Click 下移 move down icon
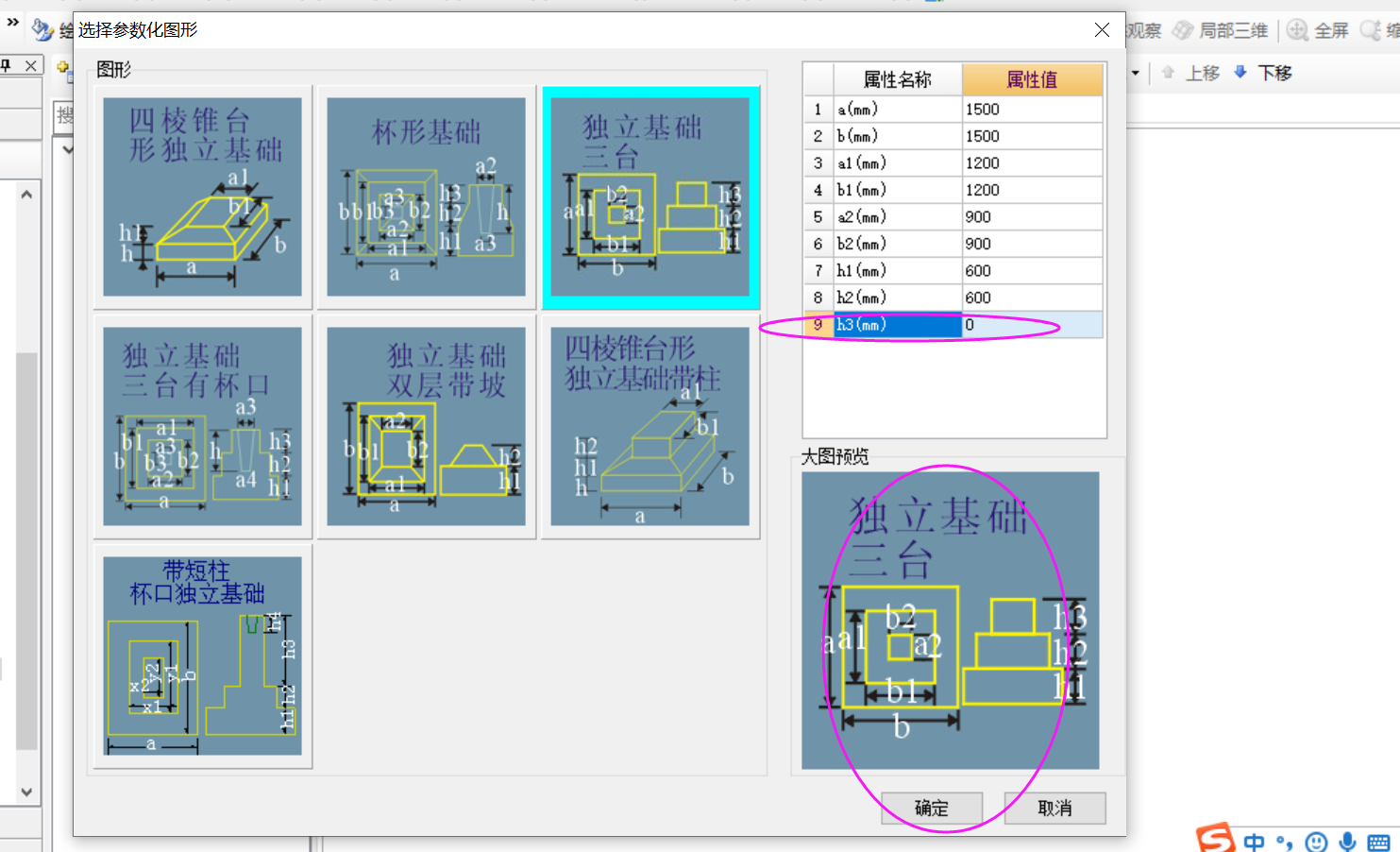 tap(1240, 73)
